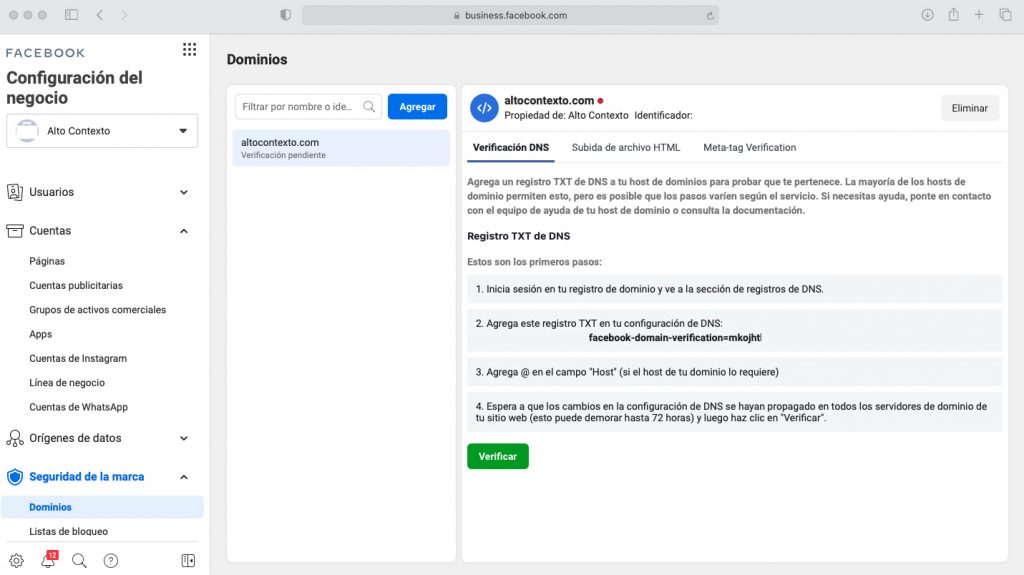Click the Usuarios person icon

[14, 192]
